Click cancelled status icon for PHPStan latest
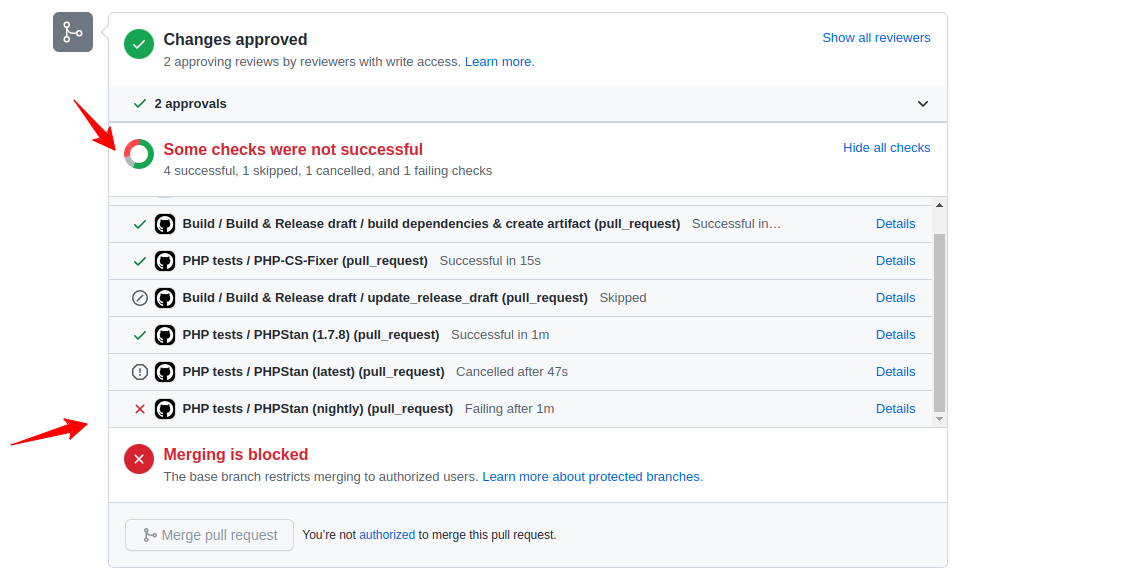This screenshot has width=1125, height=569. pyautogui.click(x=140, y=372)
